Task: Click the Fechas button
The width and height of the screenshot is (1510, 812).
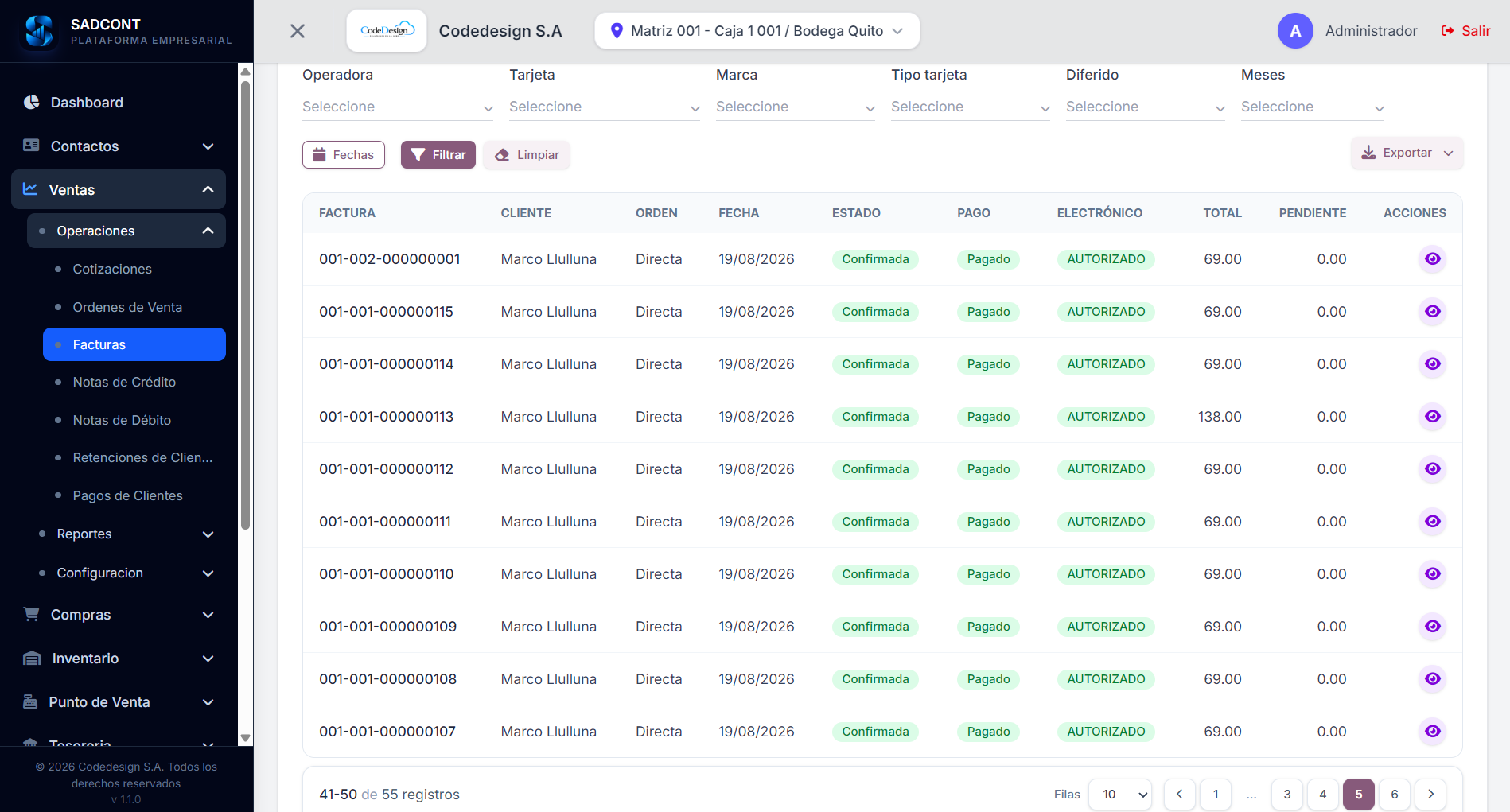Action: (344, 154)
